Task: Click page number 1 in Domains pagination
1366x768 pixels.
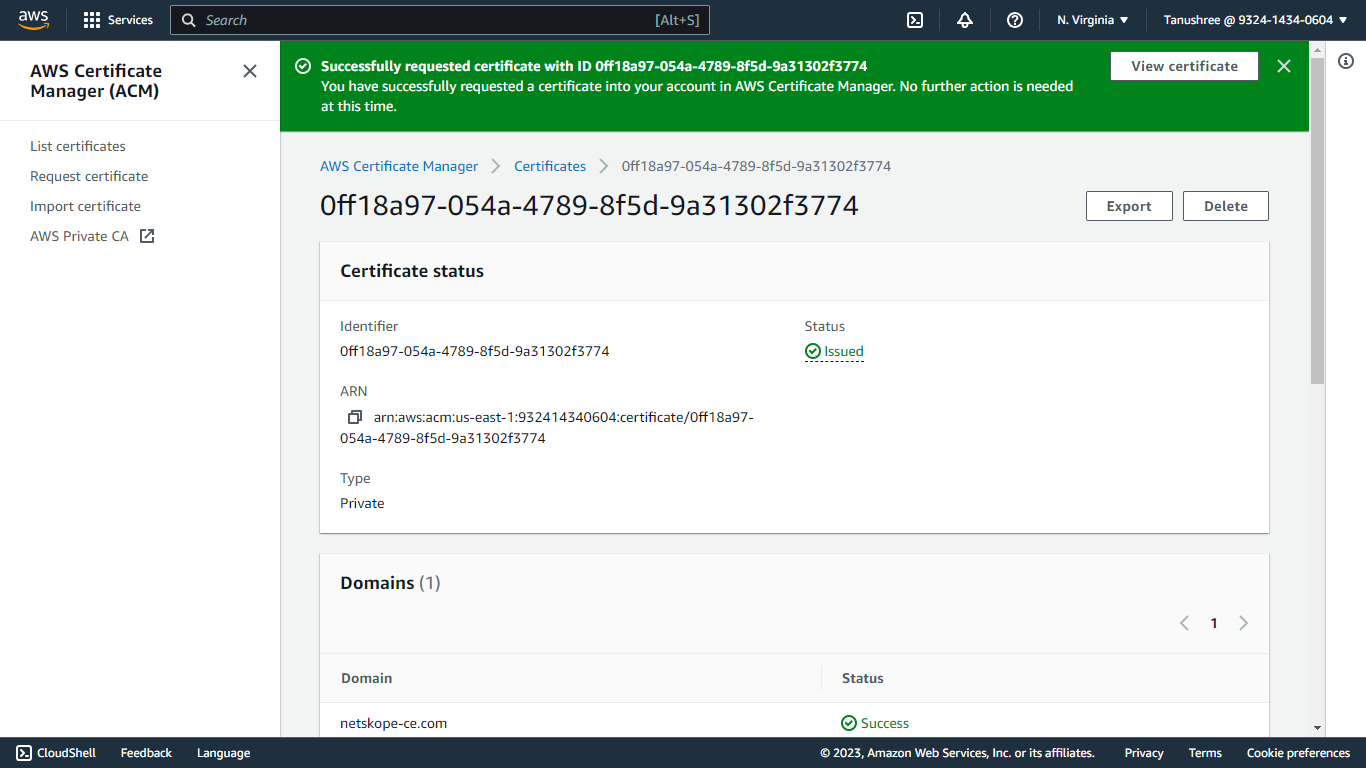Action: pyautogui.click(x=1214, y=623)
